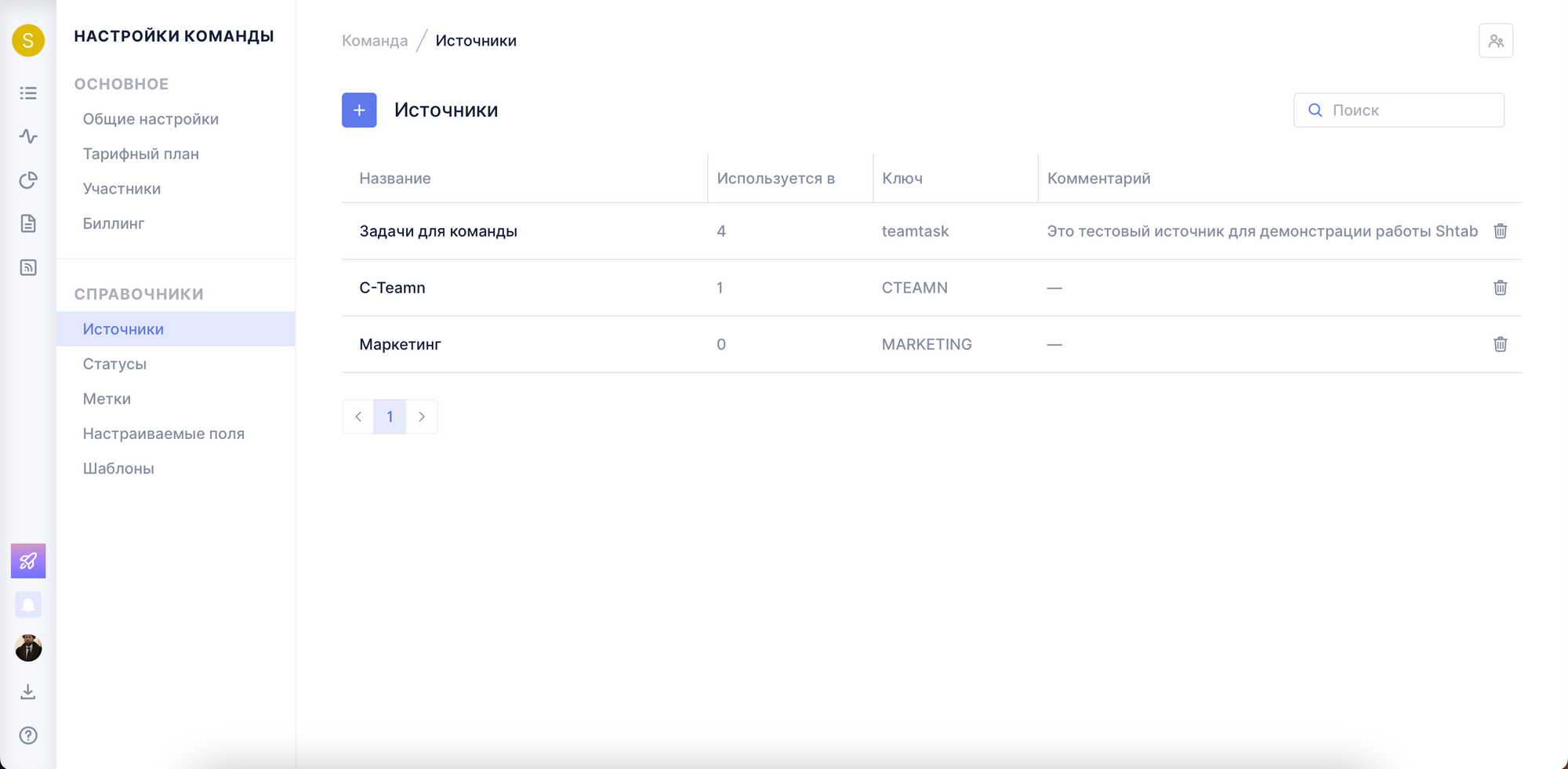Open the activity pulse icon in sidebar
The height and width of the screenshot is (769, 1568).
28,136
